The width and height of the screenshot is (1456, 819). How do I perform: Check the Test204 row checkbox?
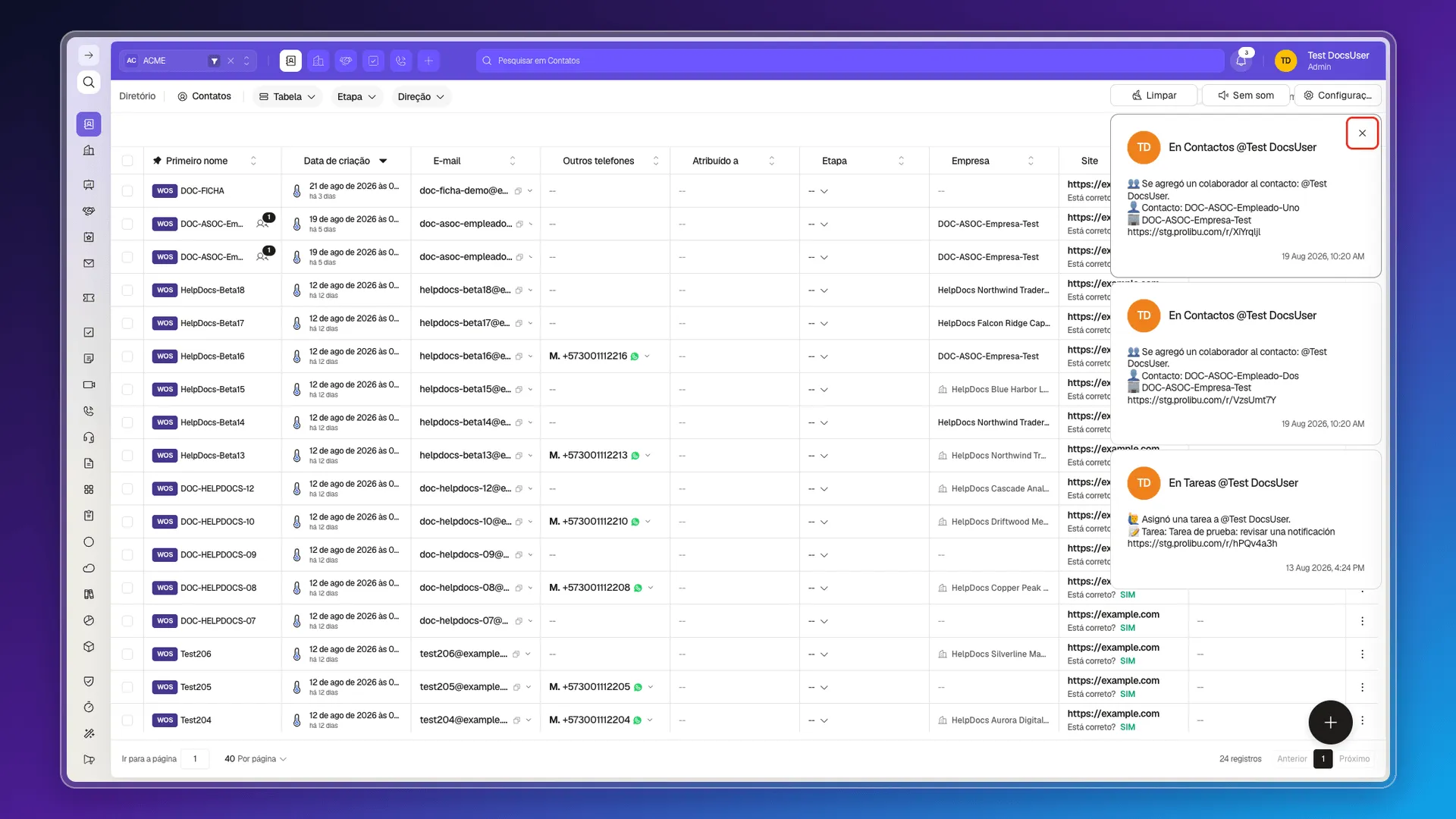127,720
